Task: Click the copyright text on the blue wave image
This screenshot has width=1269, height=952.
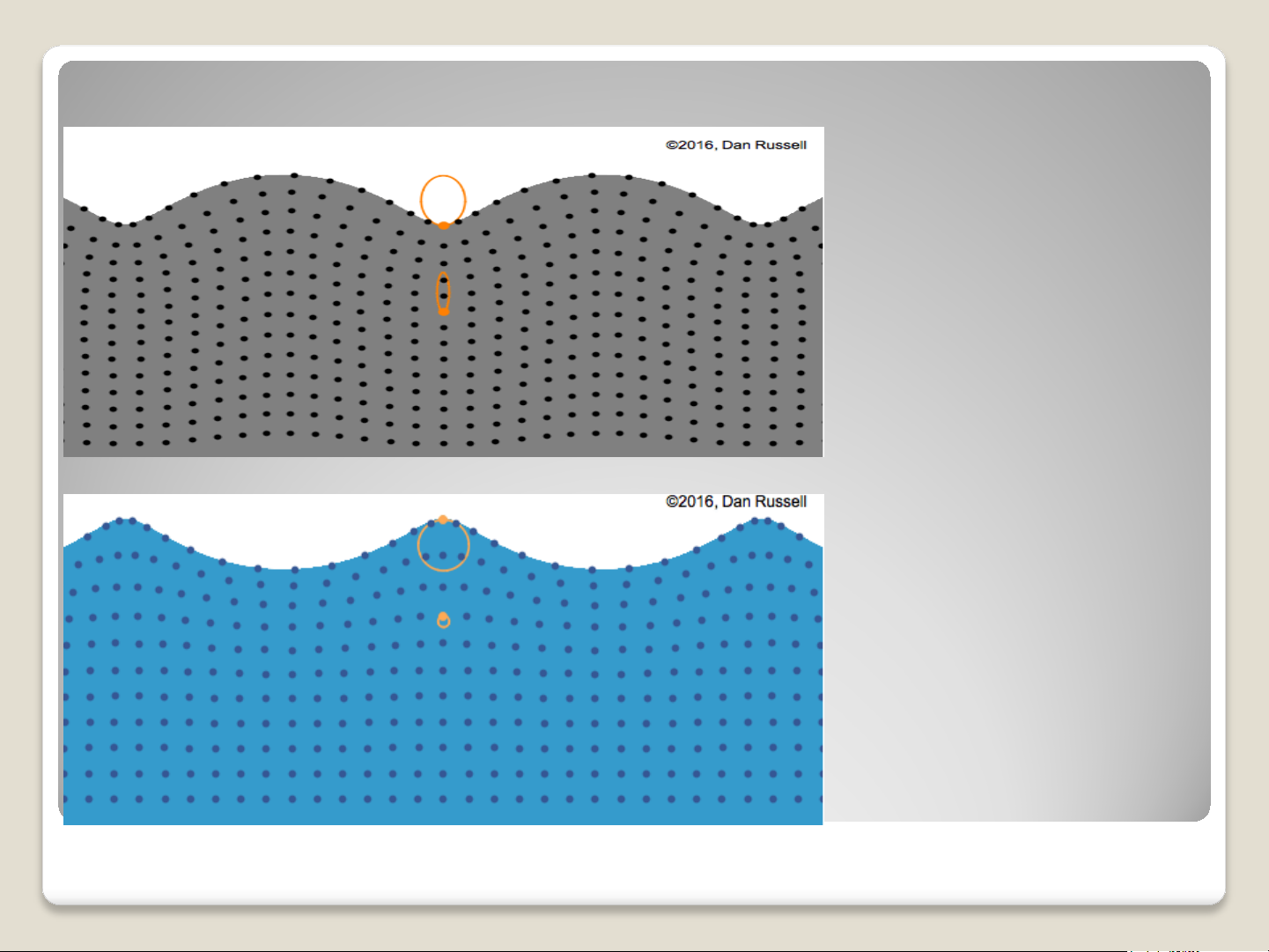Action: coord(736,501)
